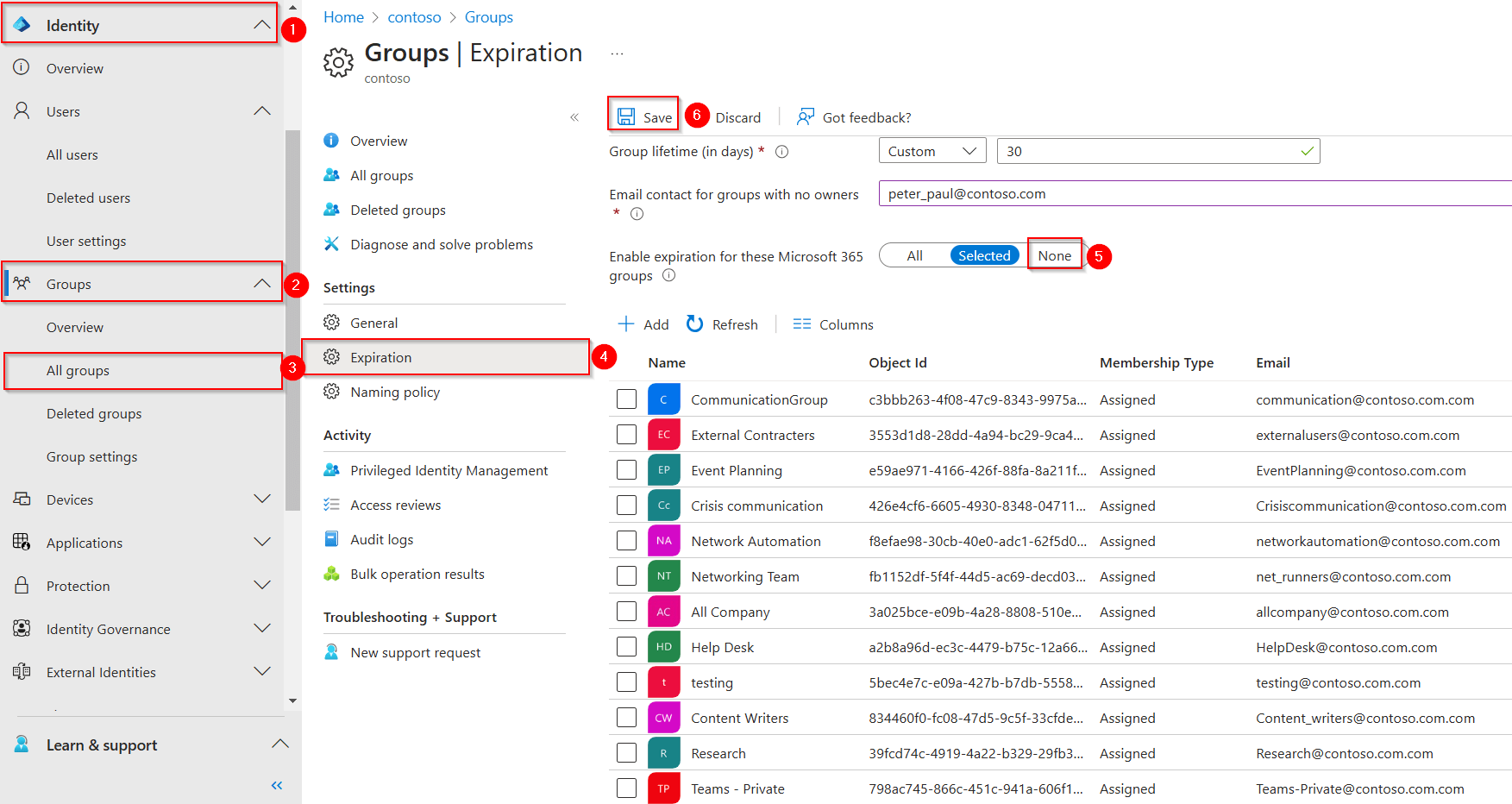Image resolution: width=1512 pixels, height=804 pixels.
Task: Open All groups in the left navigation
Action: pos(77,370)
